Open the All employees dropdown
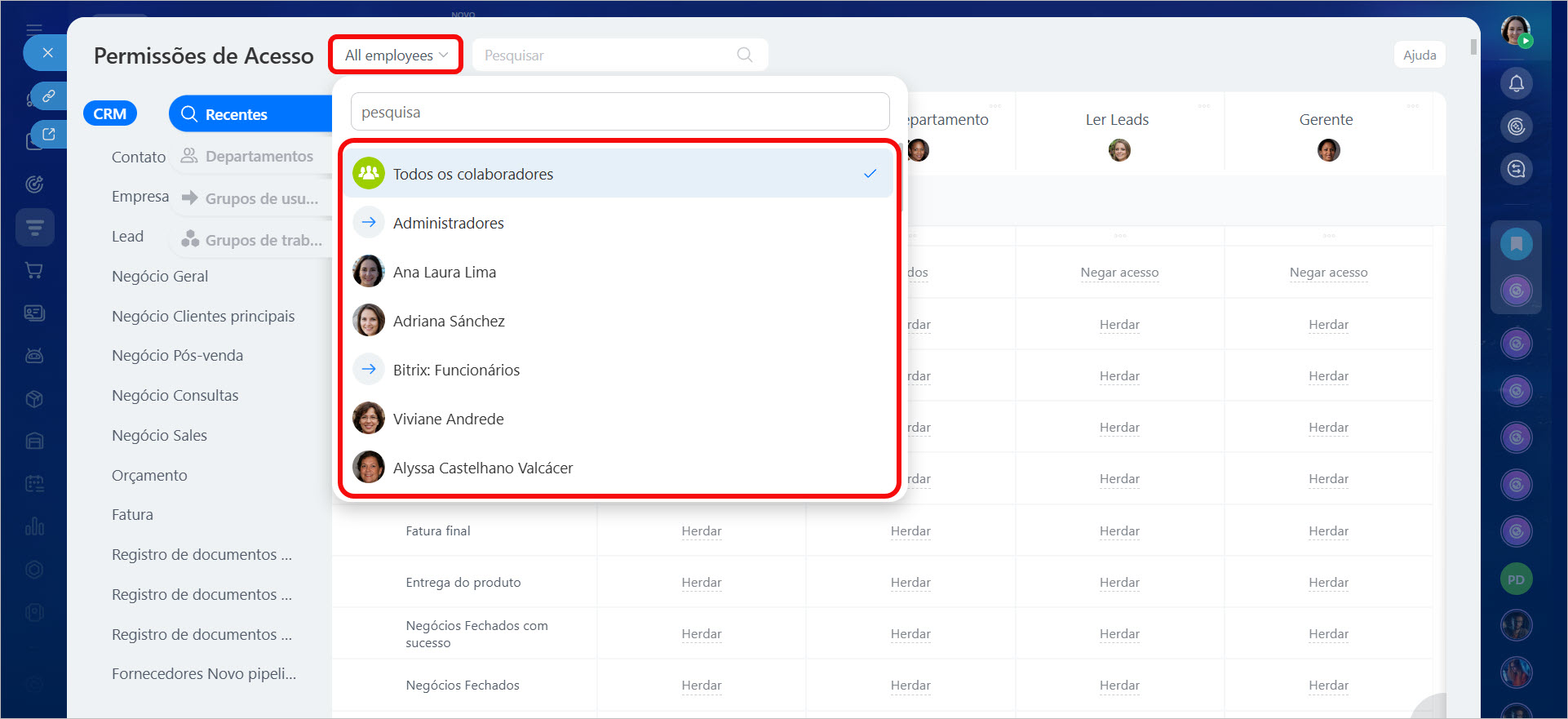1568x719 pixels. pyautogui.click(x=396, y=55)
